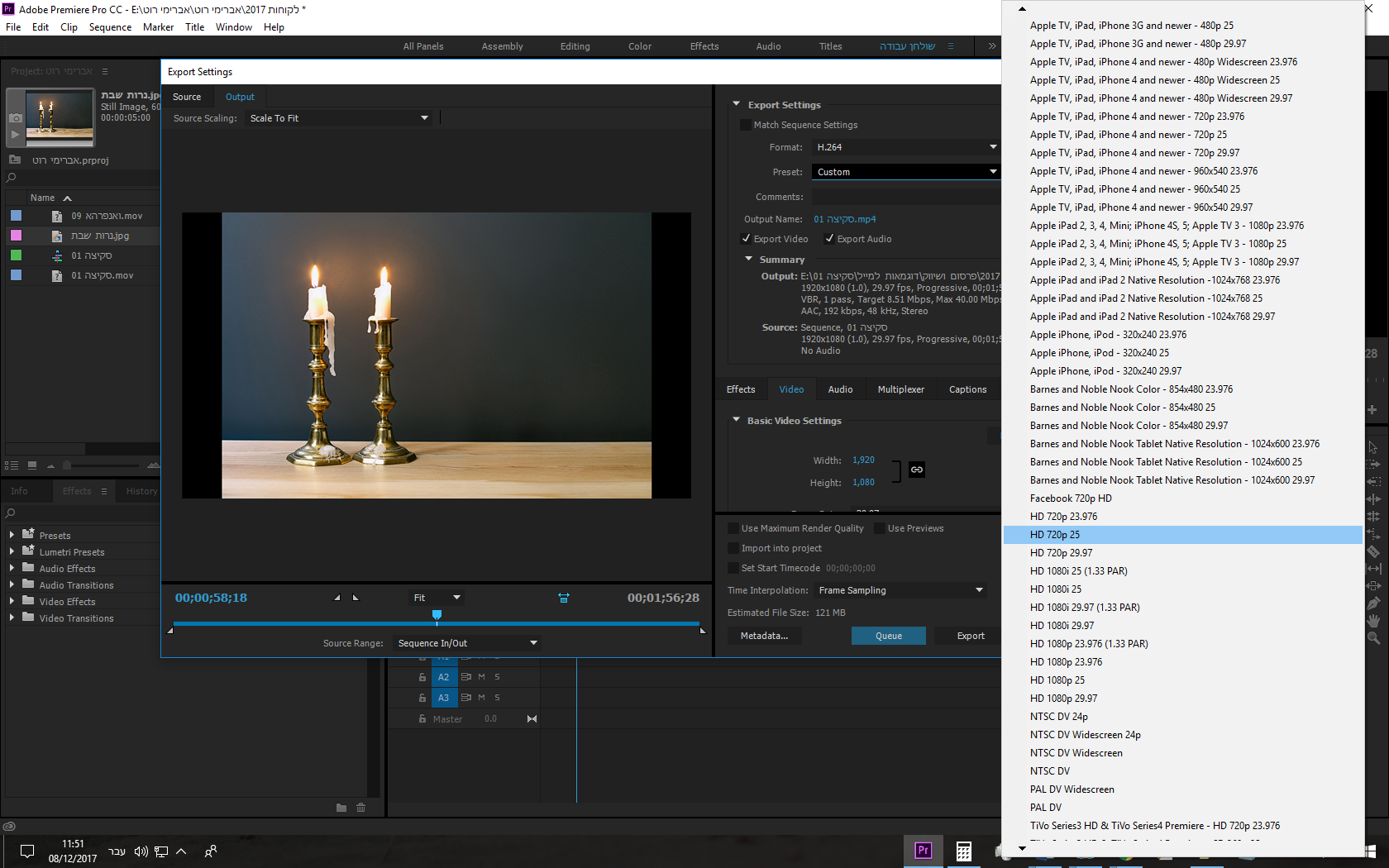Open the output name 01 file link
Image resolution: width=1389 pixels, height=868 pixels.
(844, 219)
